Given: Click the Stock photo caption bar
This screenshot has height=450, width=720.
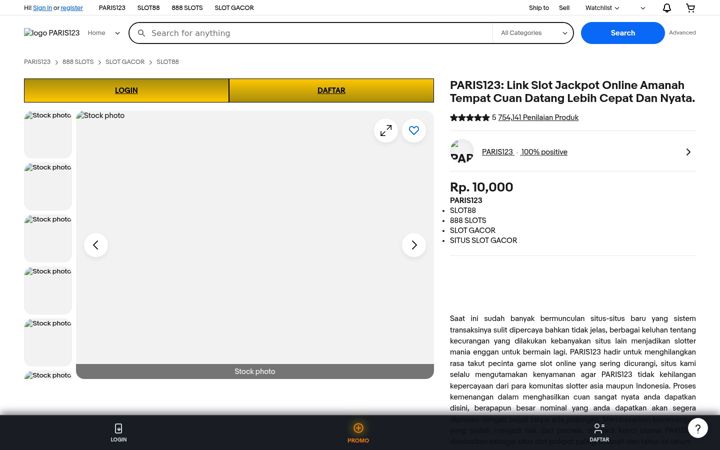Looking at the screenshot, I should pyautogui.click(x=255, y=371).
